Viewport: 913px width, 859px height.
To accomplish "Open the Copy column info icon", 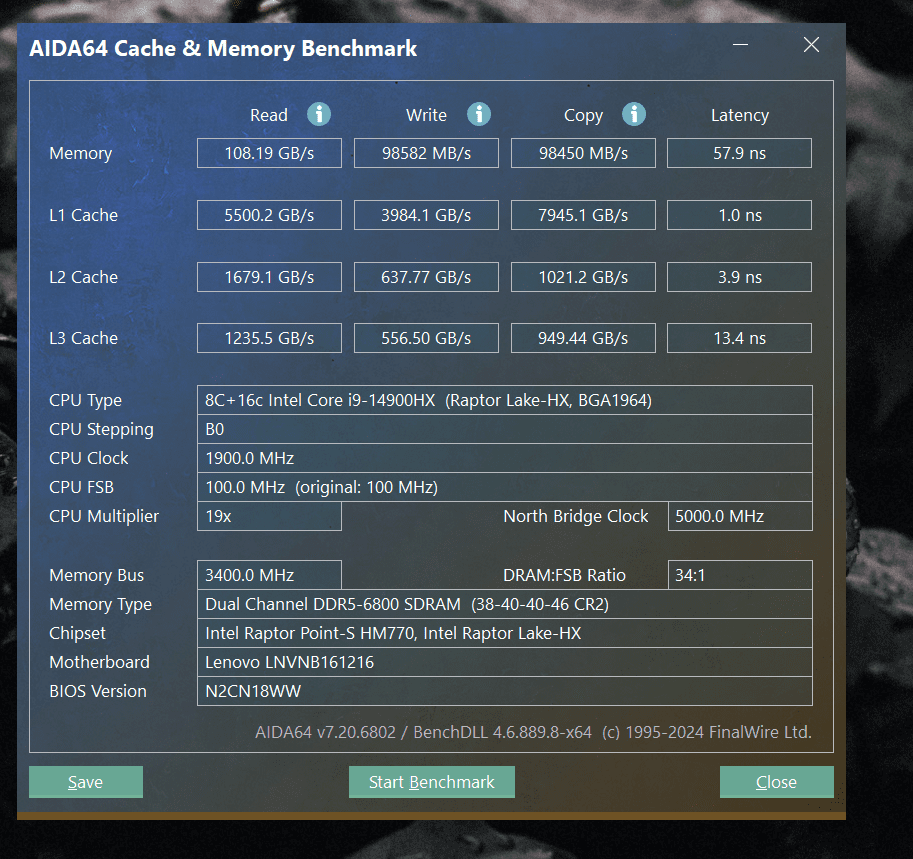I will click(x=634, y=114).
